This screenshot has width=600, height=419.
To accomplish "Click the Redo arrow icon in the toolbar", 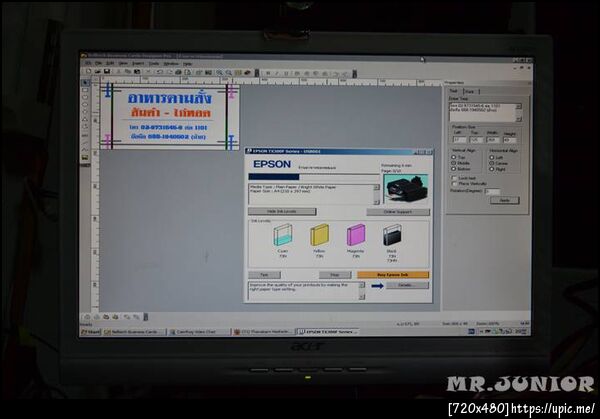I will 169,72.
